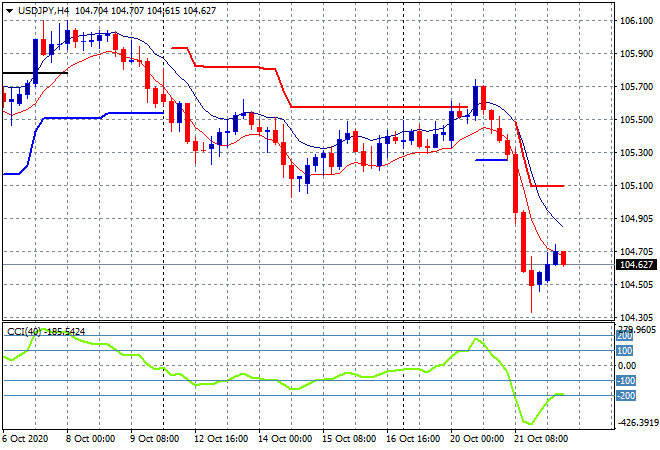Click the CCI(40) -185.5424 indicator label
Image resolution: width=660 pixels, height=450 pixels.
click(46, 332)
